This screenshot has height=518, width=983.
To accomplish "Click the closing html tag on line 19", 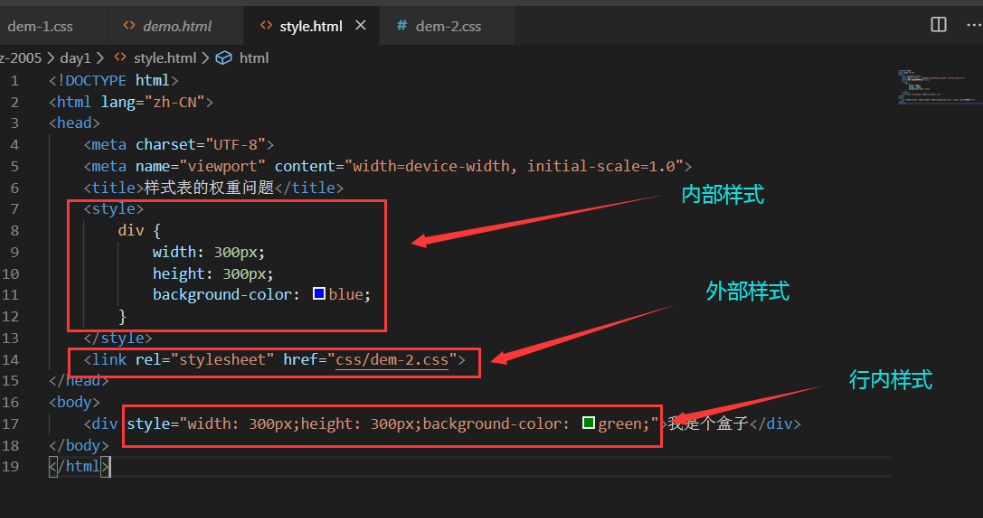I will click(x=79, y=467).
